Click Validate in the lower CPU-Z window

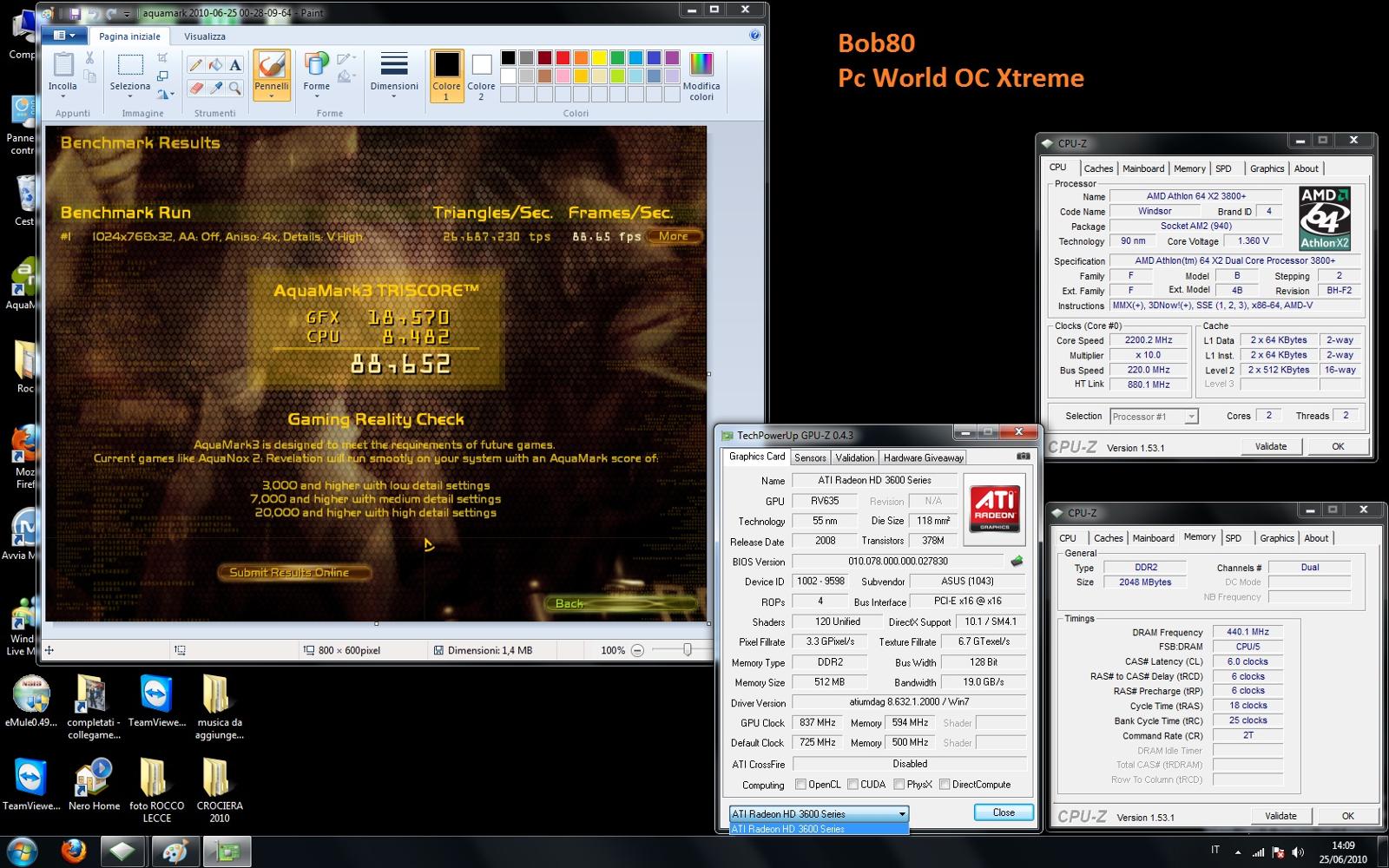pos(1280,816)
